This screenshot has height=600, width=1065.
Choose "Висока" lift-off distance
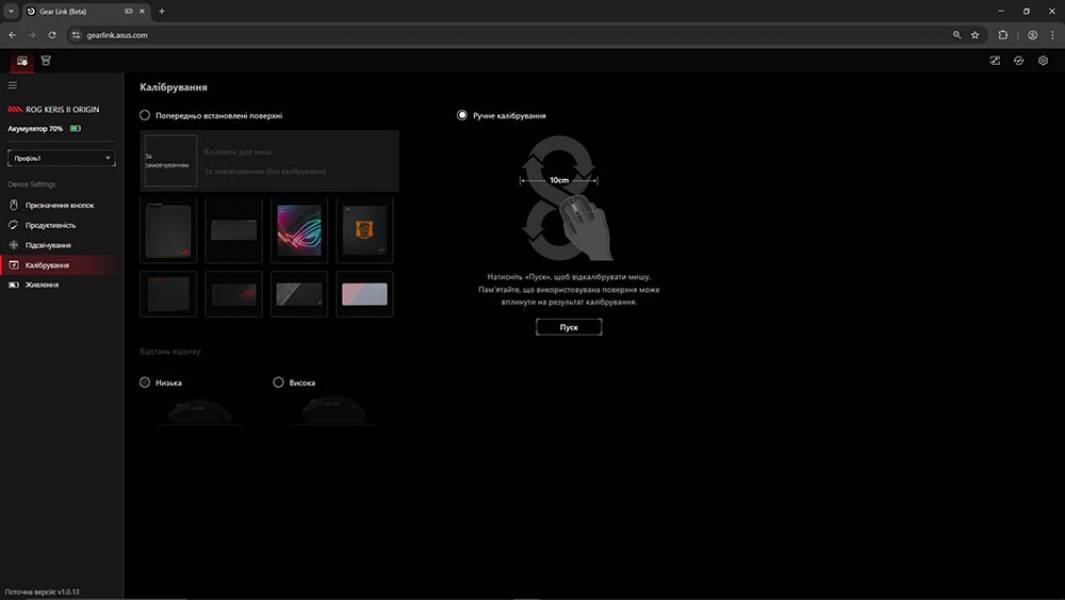point(279,383)
